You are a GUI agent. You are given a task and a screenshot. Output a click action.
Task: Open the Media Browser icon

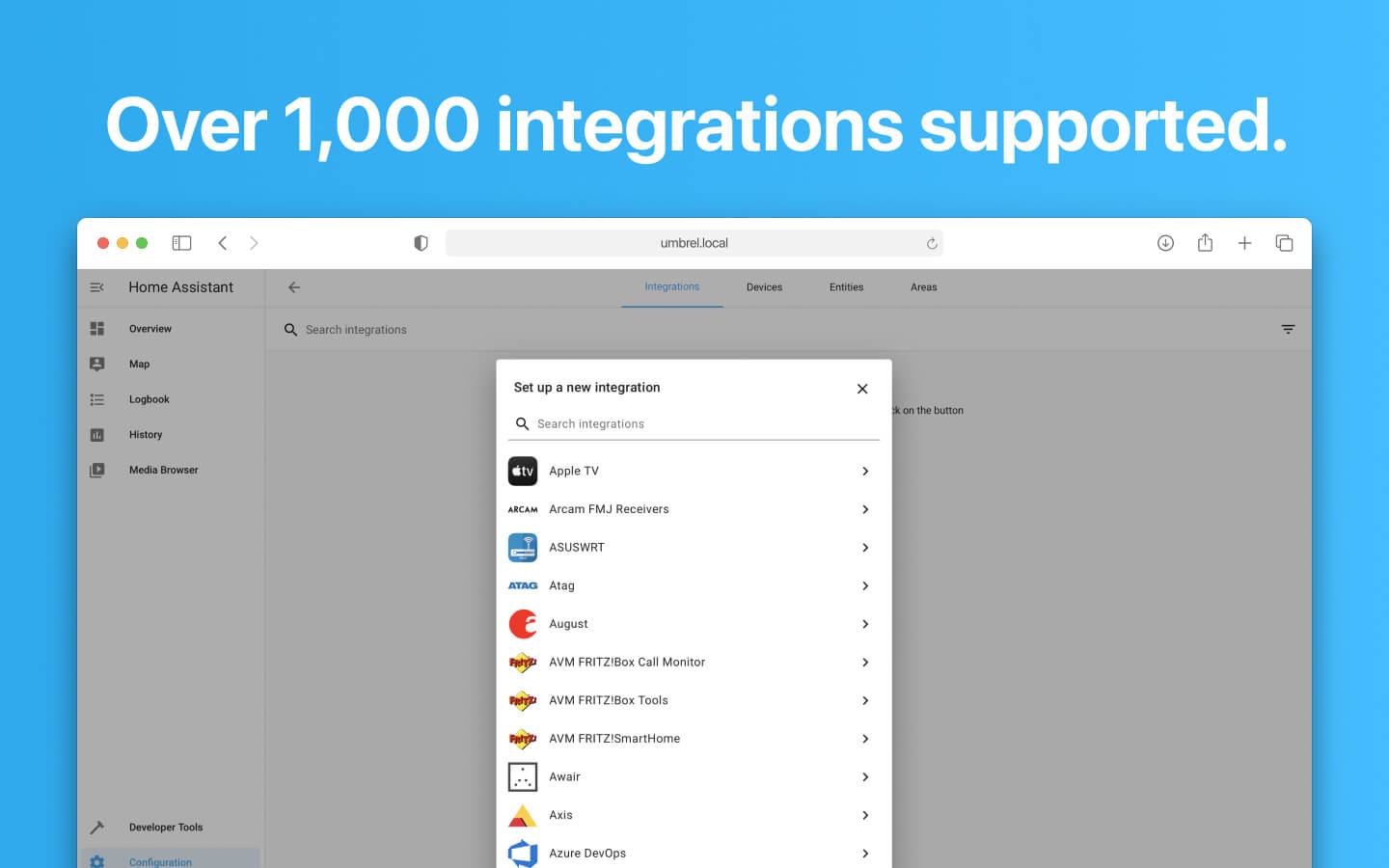[x=96, y=470]
